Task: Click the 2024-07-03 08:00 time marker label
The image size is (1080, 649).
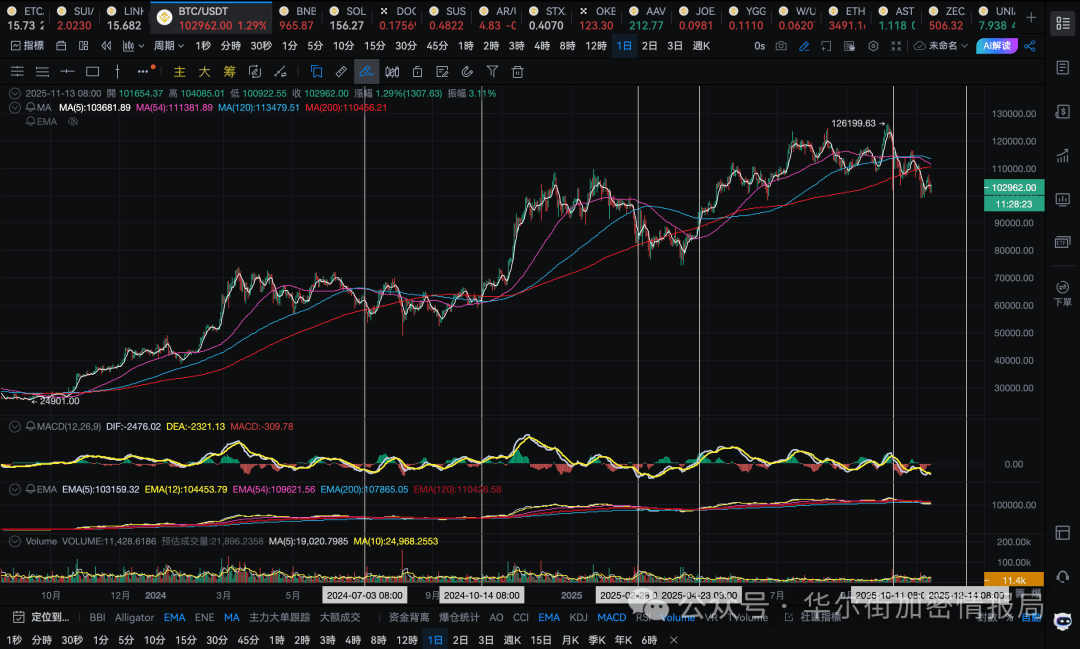Action: click(x=364, y=595)
